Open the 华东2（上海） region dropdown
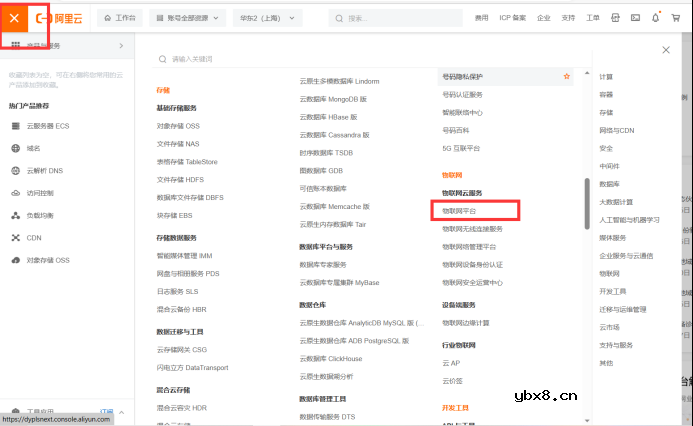693x426 pixels. coord(267,18)
